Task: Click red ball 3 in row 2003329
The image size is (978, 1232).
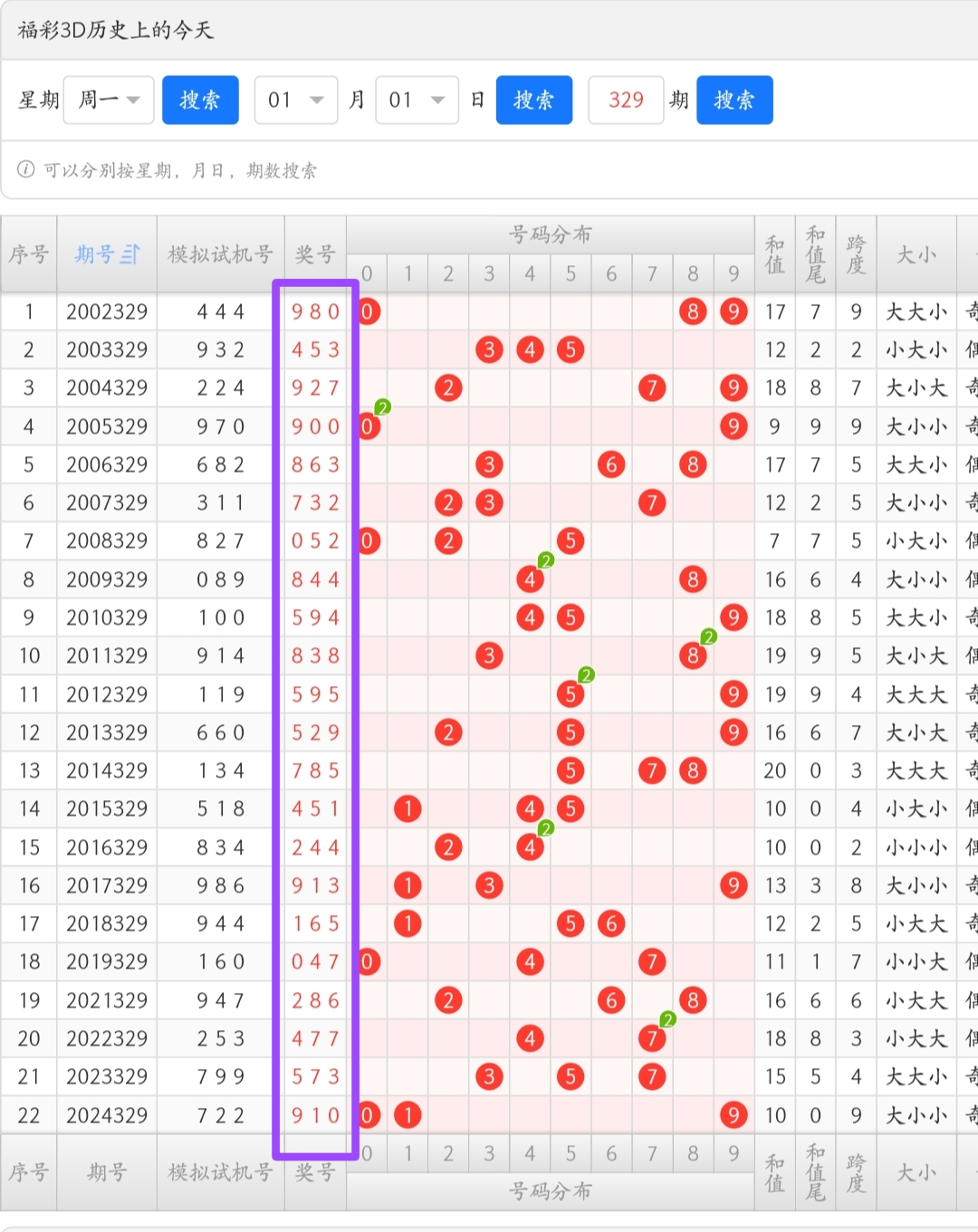Action: (x=489, y=349)
